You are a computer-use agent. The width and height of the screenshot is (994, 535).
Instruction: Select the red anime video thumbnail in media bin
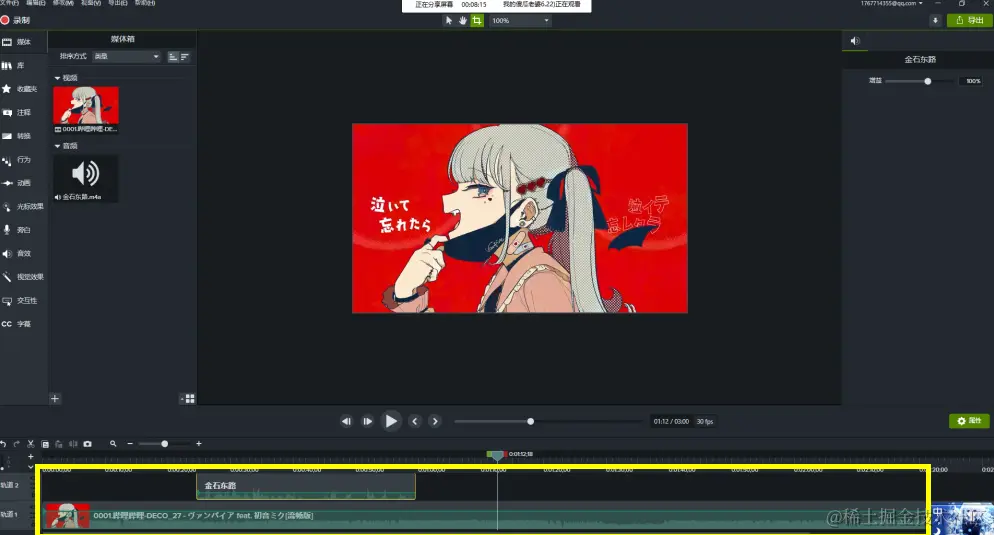(x=86, y=105)
